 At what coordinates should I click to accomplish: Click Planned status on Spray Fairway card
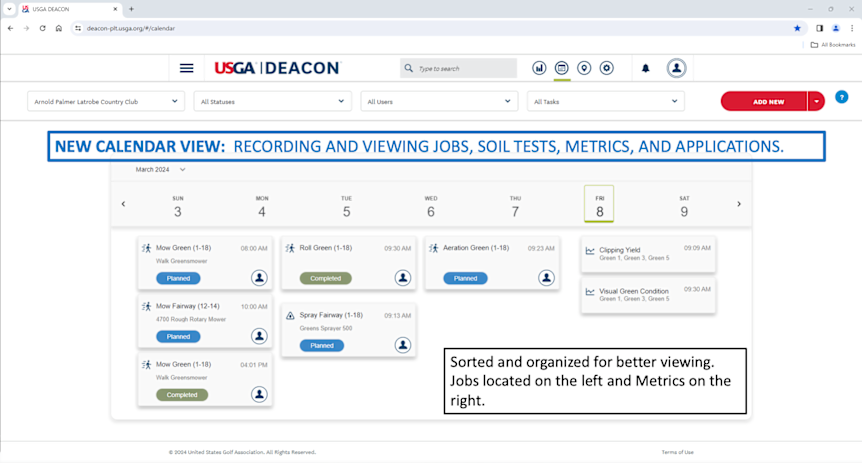point(322,345)
